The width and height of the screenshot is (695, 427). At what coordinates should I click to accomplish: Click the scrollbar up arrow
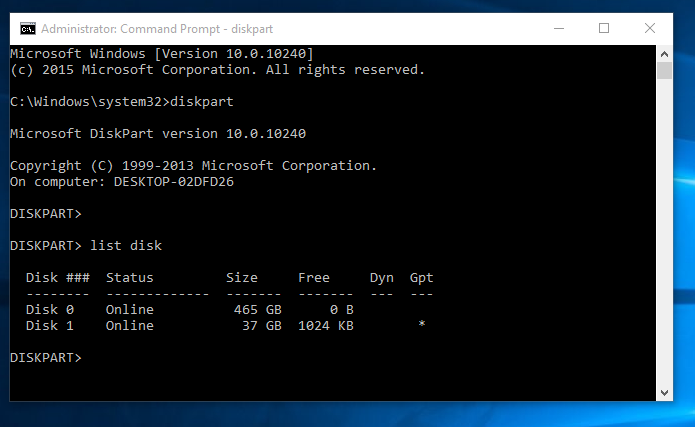[664, 54]
